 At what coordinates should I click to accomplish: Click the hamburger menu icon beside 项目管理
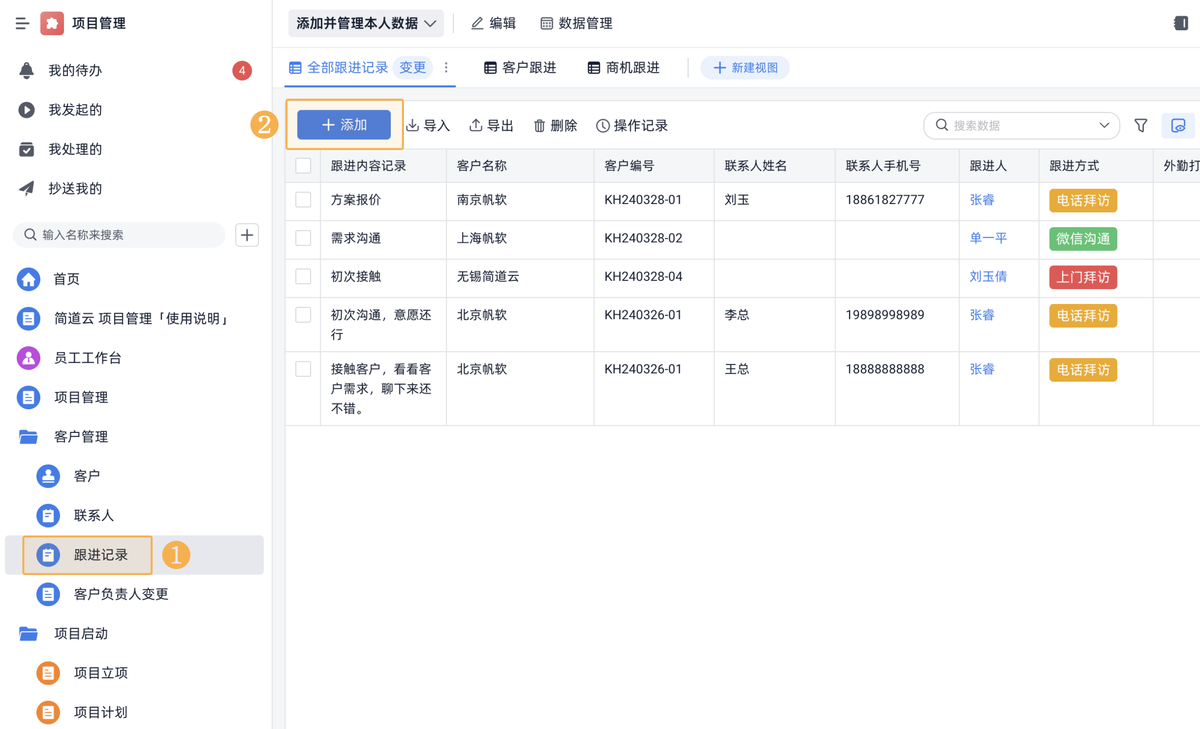(22, 23)
